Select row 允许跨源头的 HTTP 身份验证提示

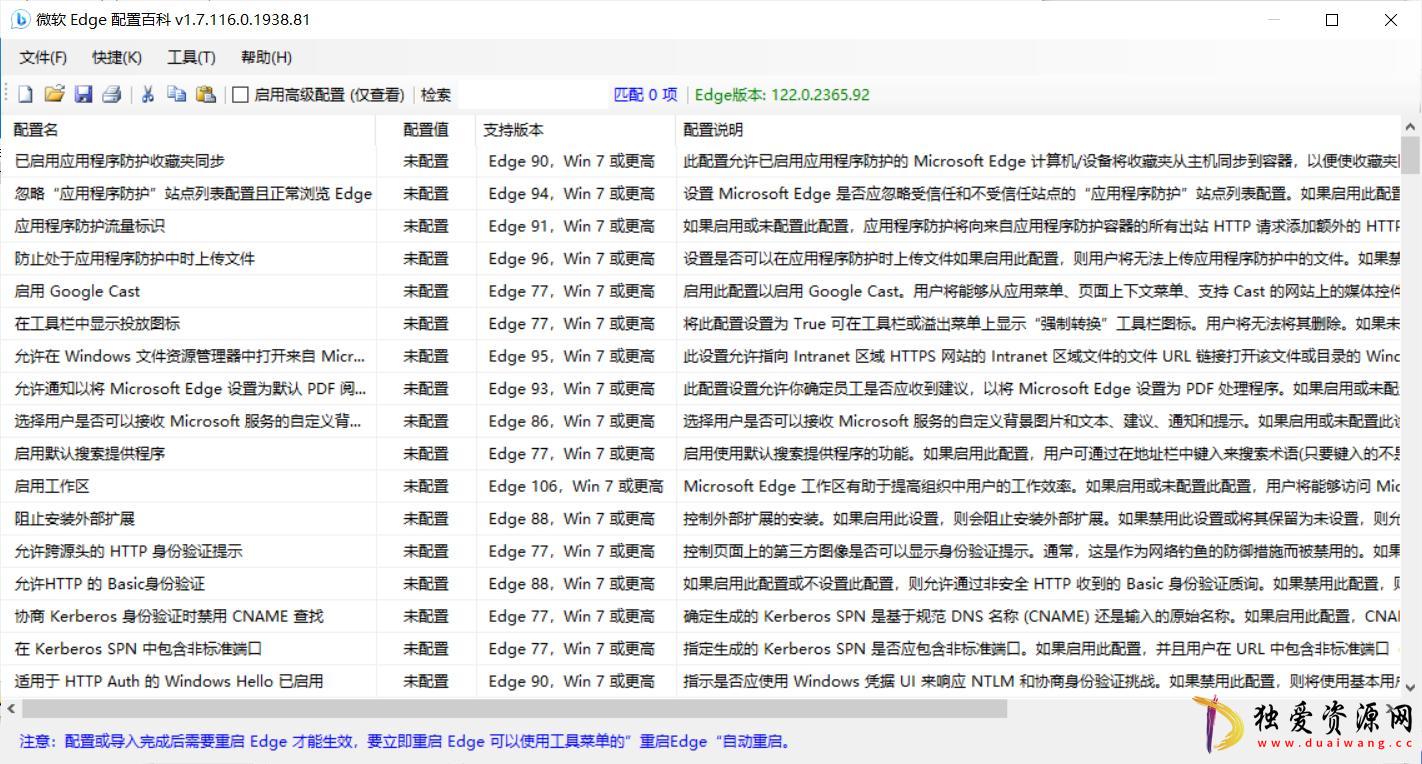tap(702, 551)
